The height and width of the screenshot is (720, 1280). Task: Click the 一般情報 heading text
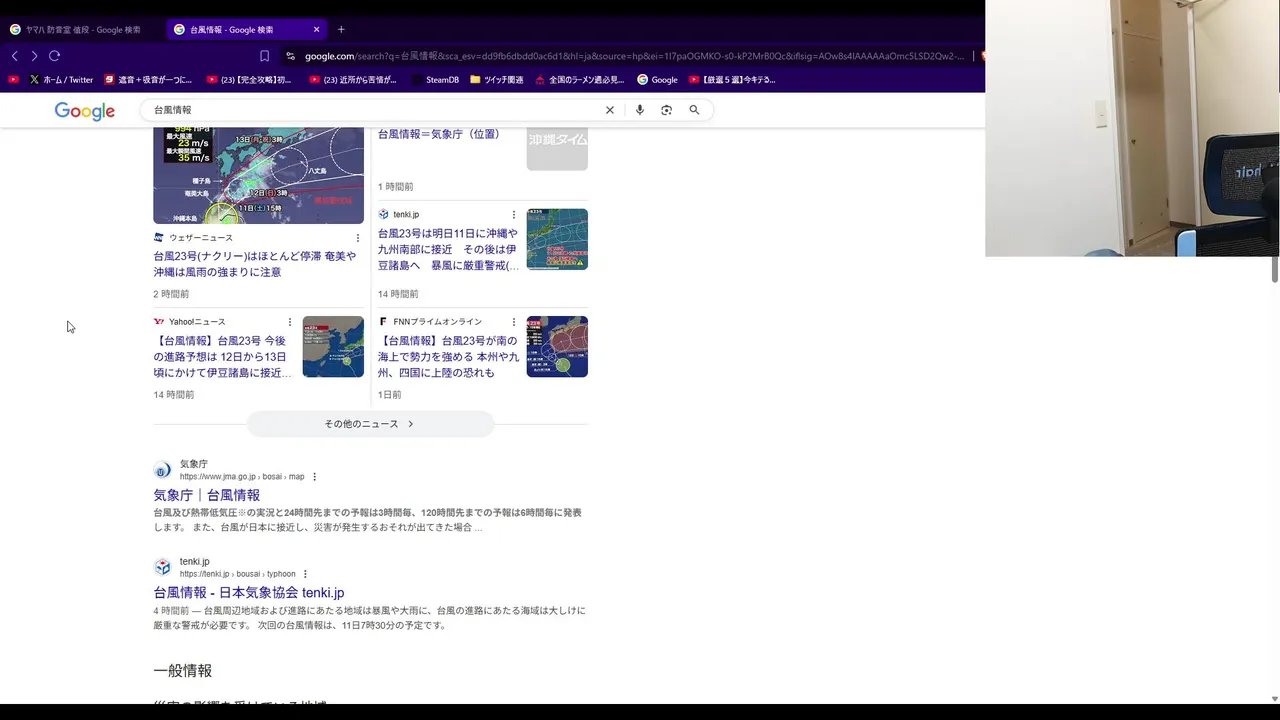point(183,671)
